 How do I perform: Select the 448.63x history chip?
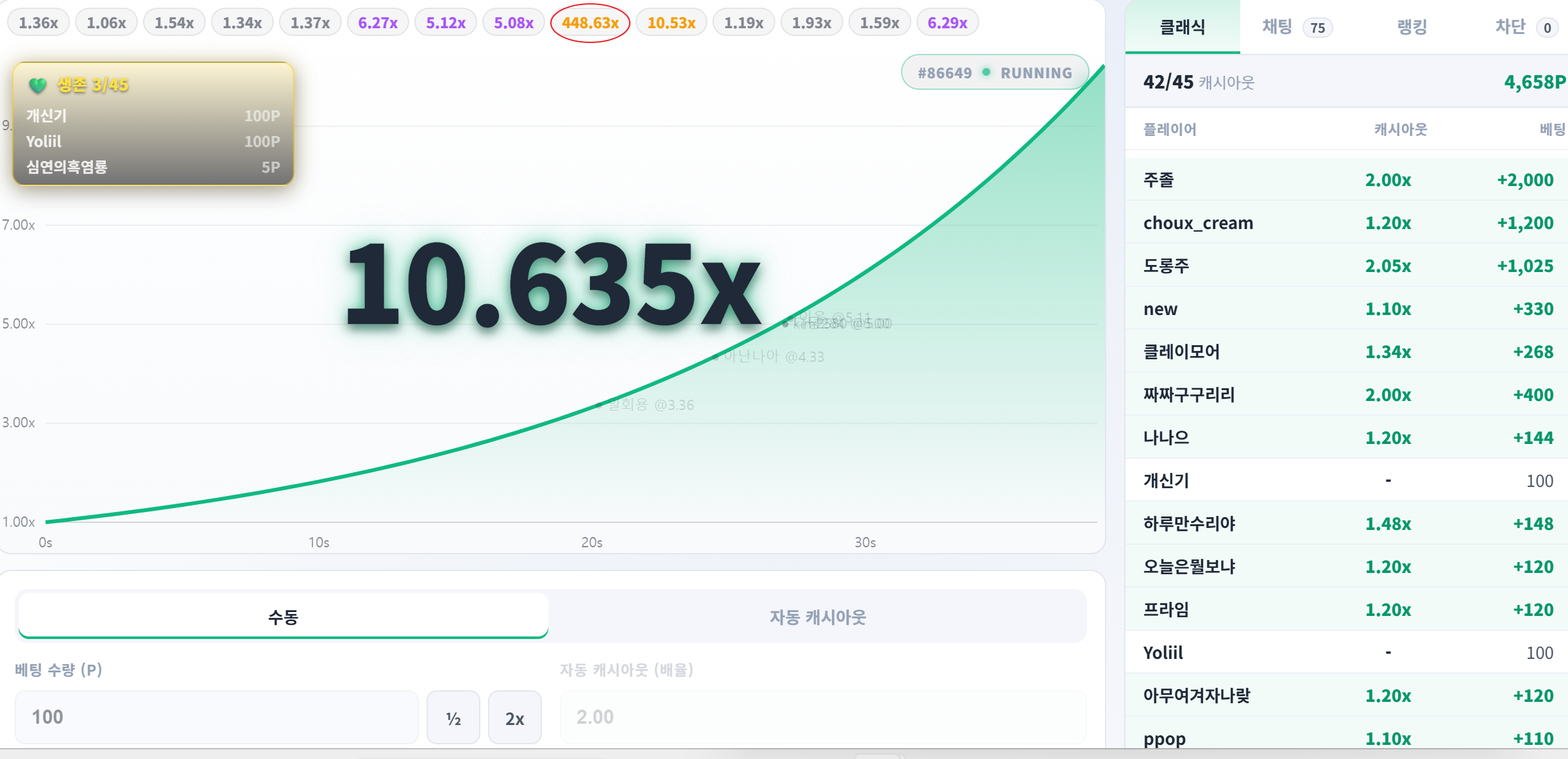590,23
